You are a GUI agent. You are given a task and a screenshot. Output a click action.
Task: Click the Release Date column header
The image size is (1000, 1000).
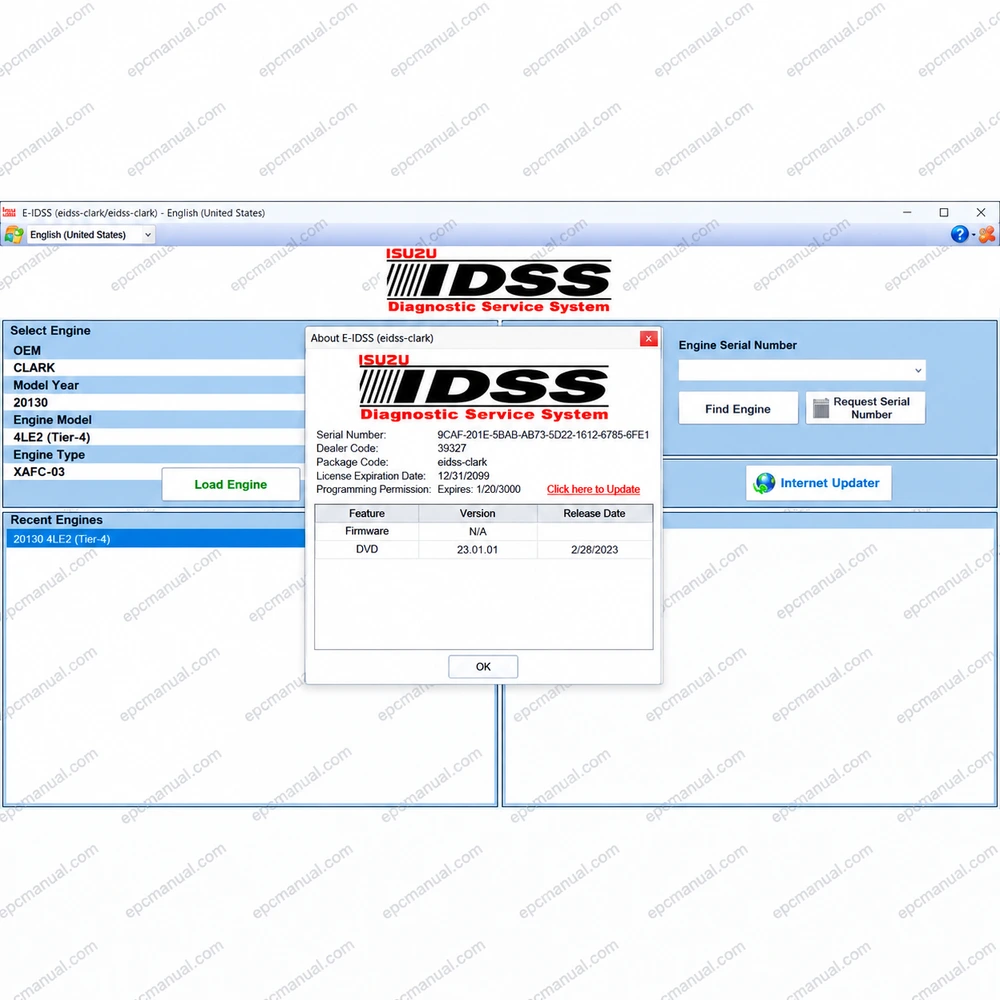coord(594,513)
